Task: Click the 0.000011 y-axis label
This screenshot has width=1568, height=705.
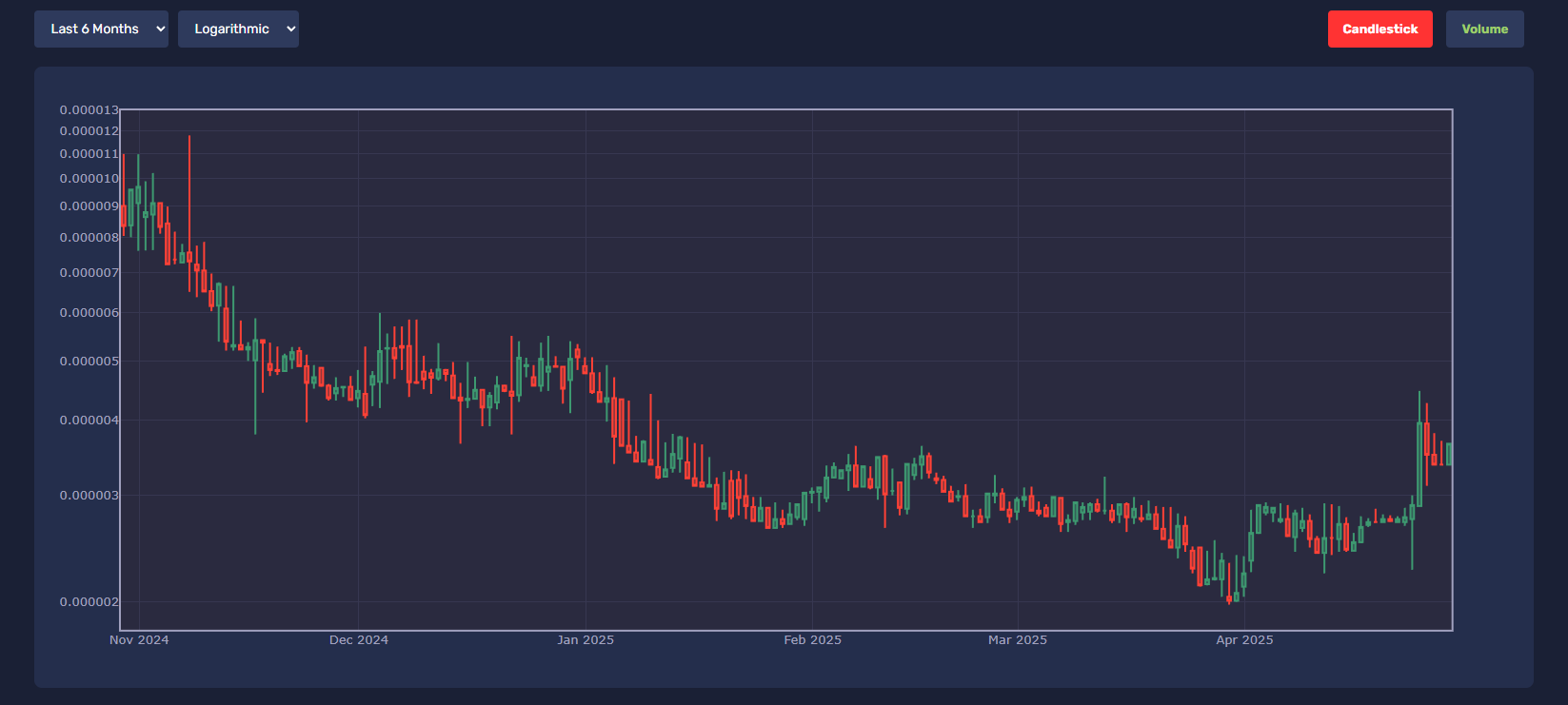Action: [89, 153]
